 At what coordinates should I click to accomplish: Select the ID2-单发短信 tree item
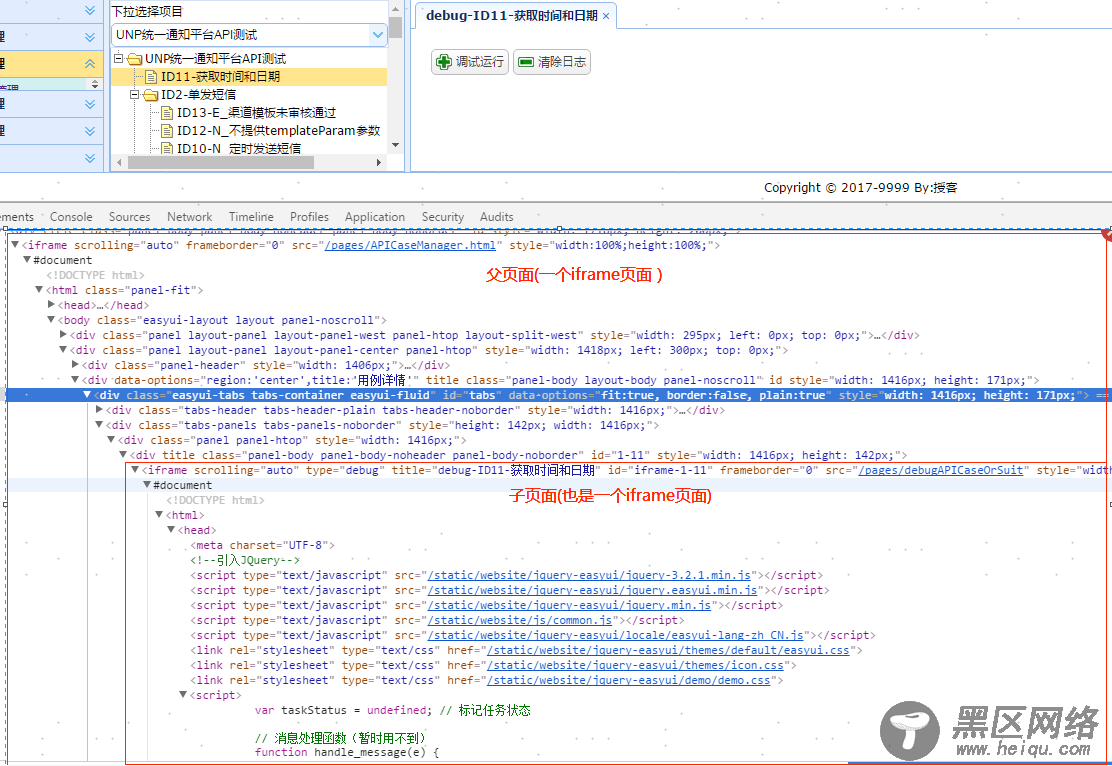199,95
